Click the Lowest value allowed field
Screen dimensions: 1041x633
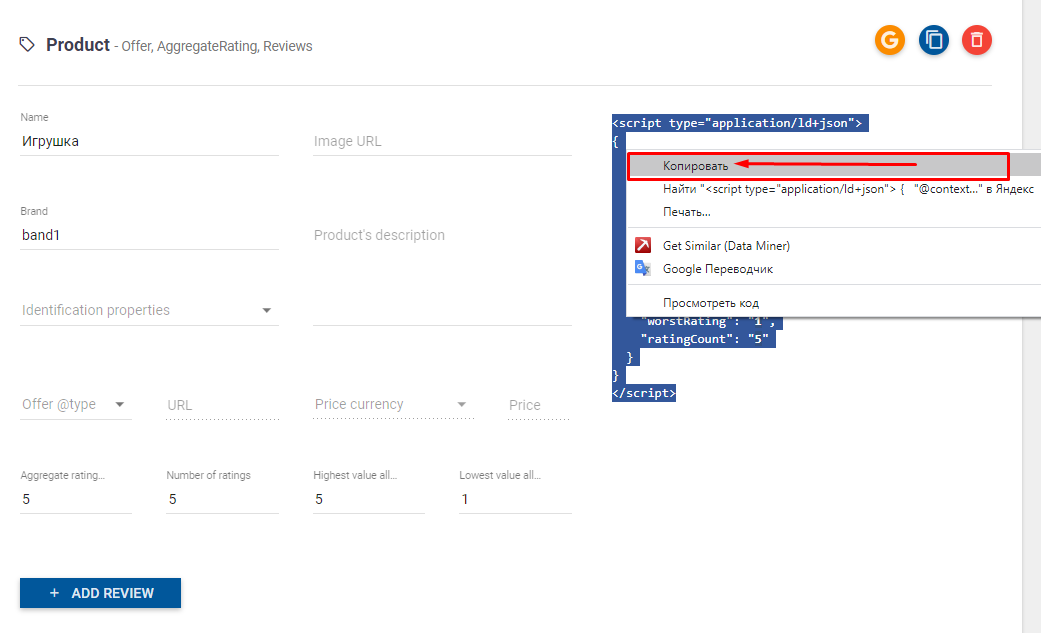click(x=514, y=499)
